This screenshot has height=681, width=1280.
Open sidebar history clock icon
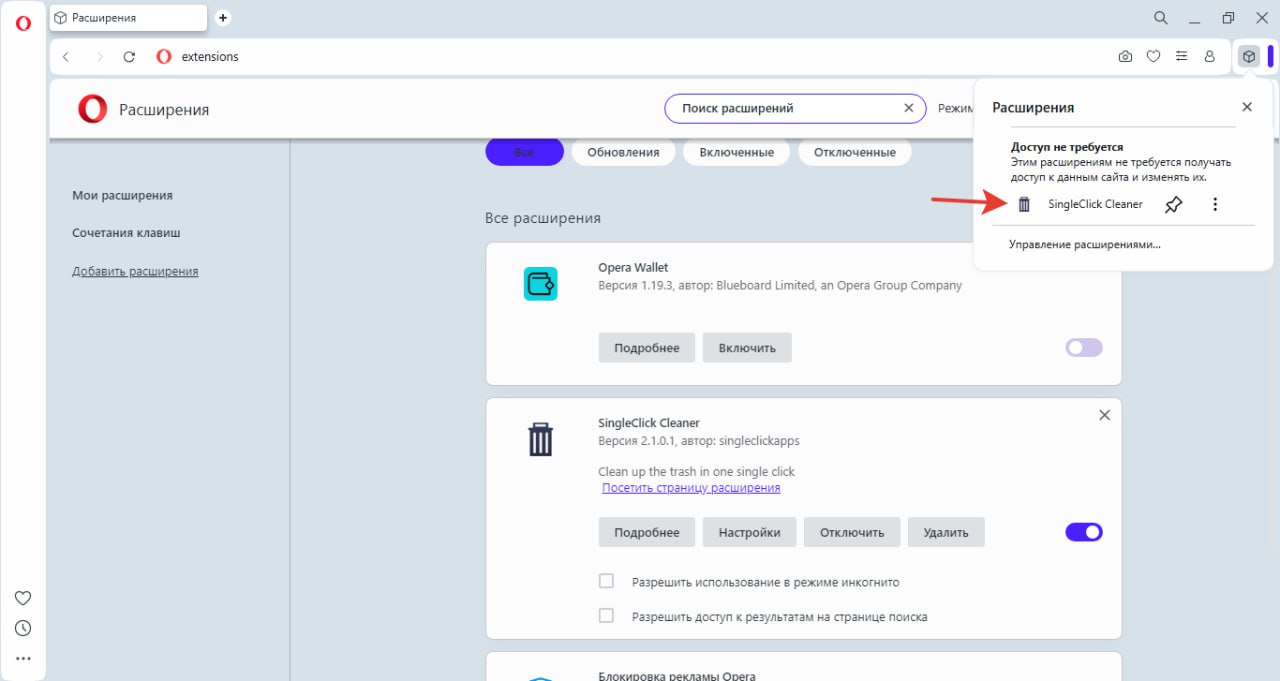pos(23,628)
